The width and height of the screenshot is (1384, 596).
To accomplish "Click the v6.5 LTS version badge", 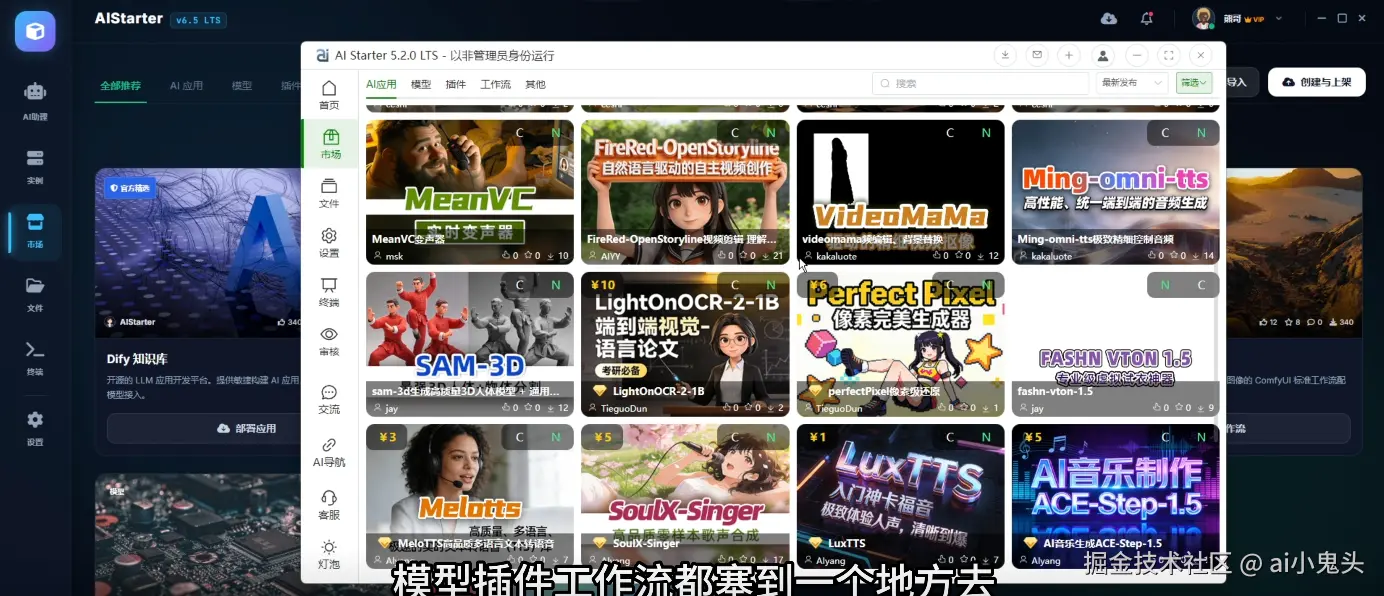I will click(x=197, y=20).
